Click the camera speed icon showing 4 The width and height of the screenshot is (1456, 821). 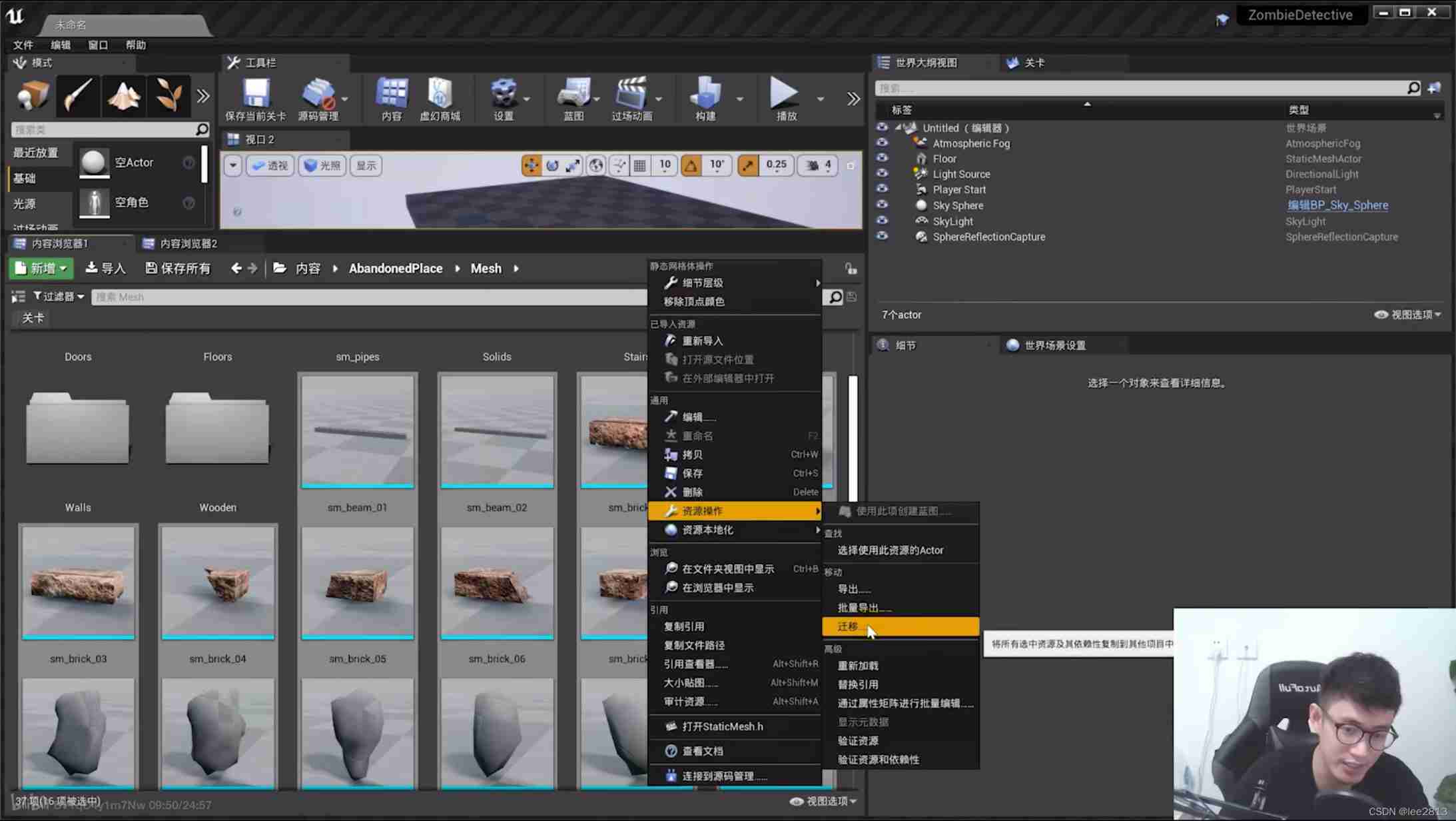(819, 165)
